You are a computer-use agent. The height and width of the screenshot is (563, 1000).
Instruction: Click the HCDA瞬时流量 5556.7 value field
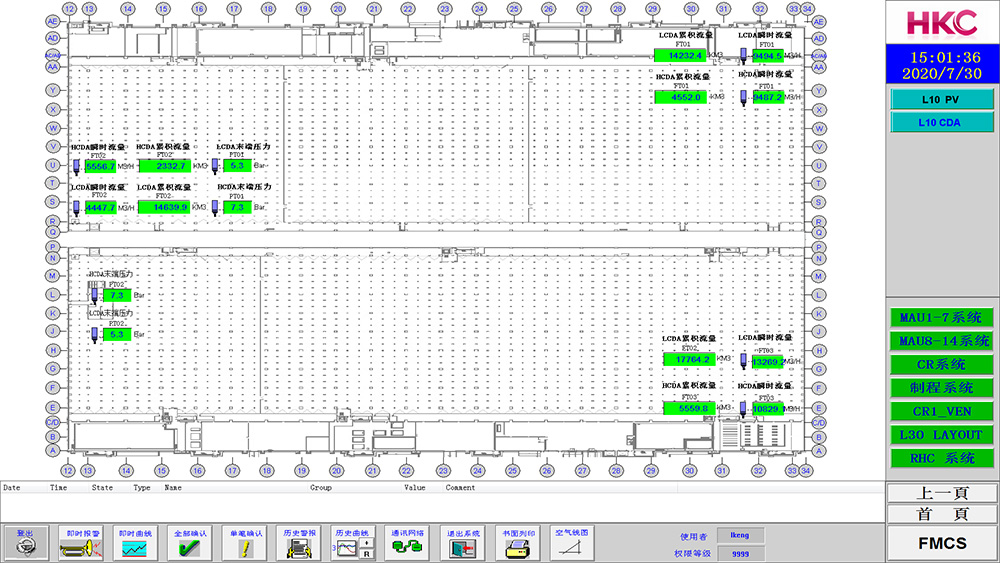pyautogui.click(x=101, y=166)
